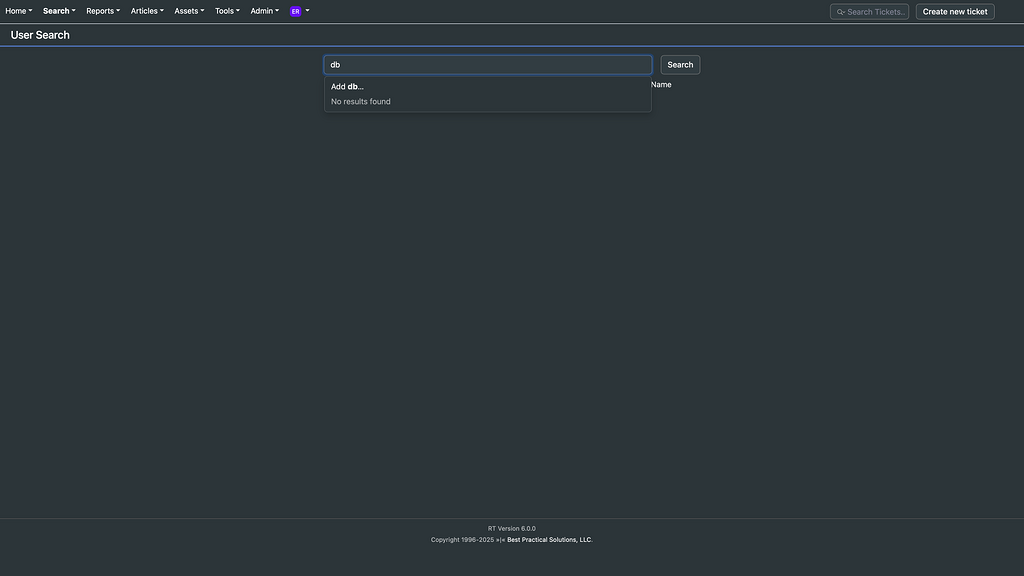Open the Admin menu

263,9
